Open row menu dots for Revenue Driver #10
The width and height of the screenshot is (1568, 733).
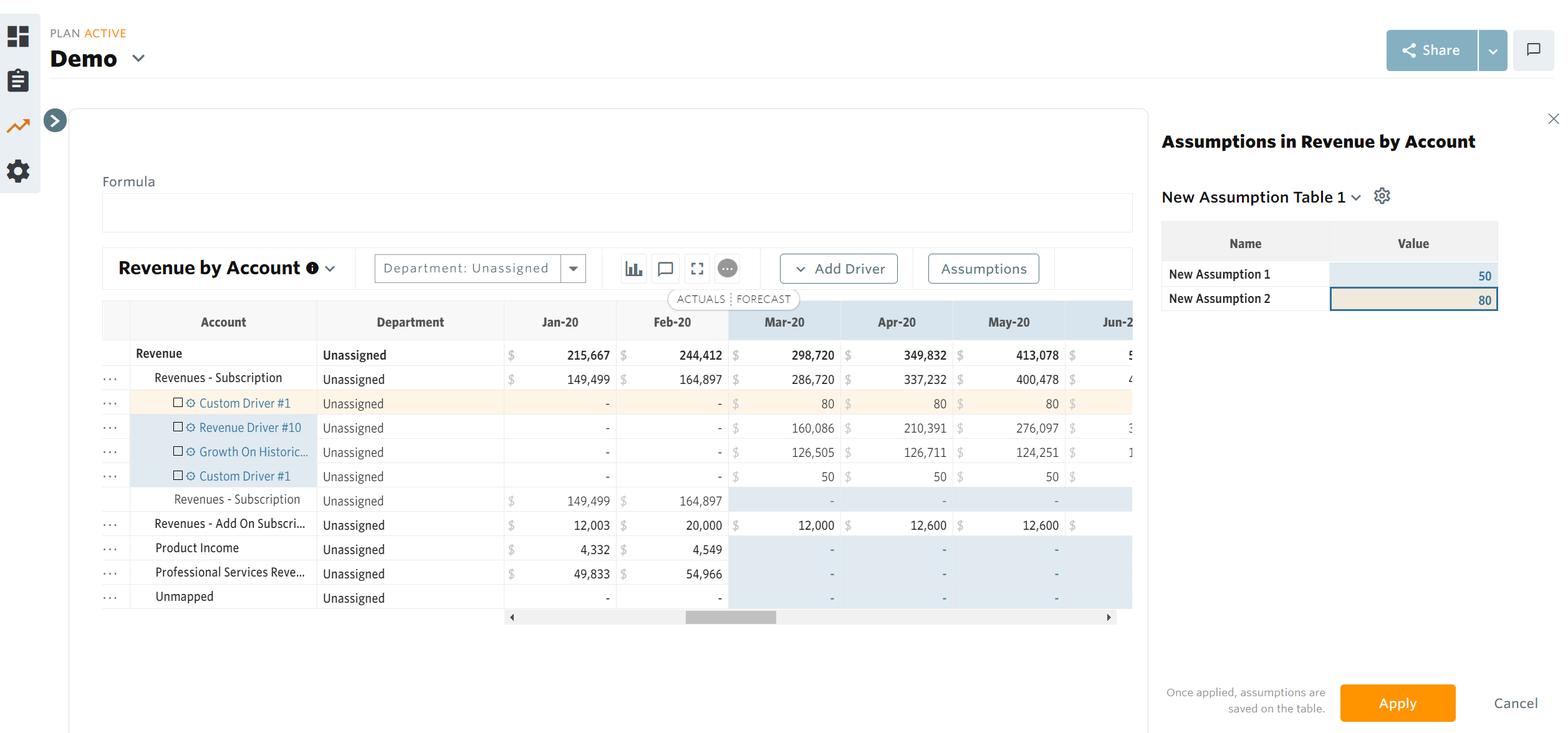(x=110, y=428)
